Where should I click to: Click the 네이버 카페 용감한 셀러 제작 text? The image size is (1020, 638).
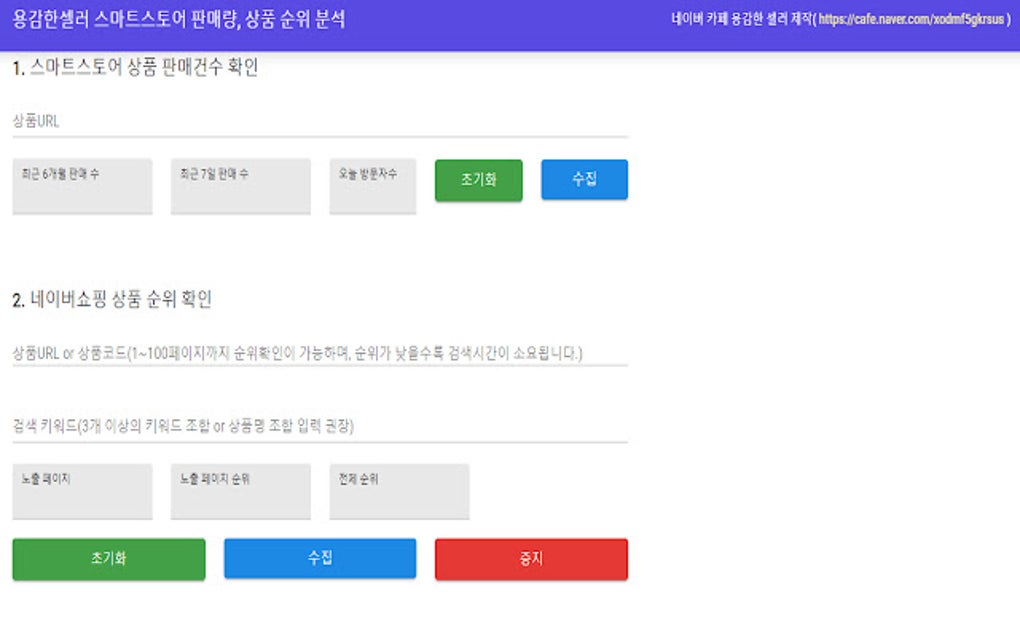[x=742, y=20]
